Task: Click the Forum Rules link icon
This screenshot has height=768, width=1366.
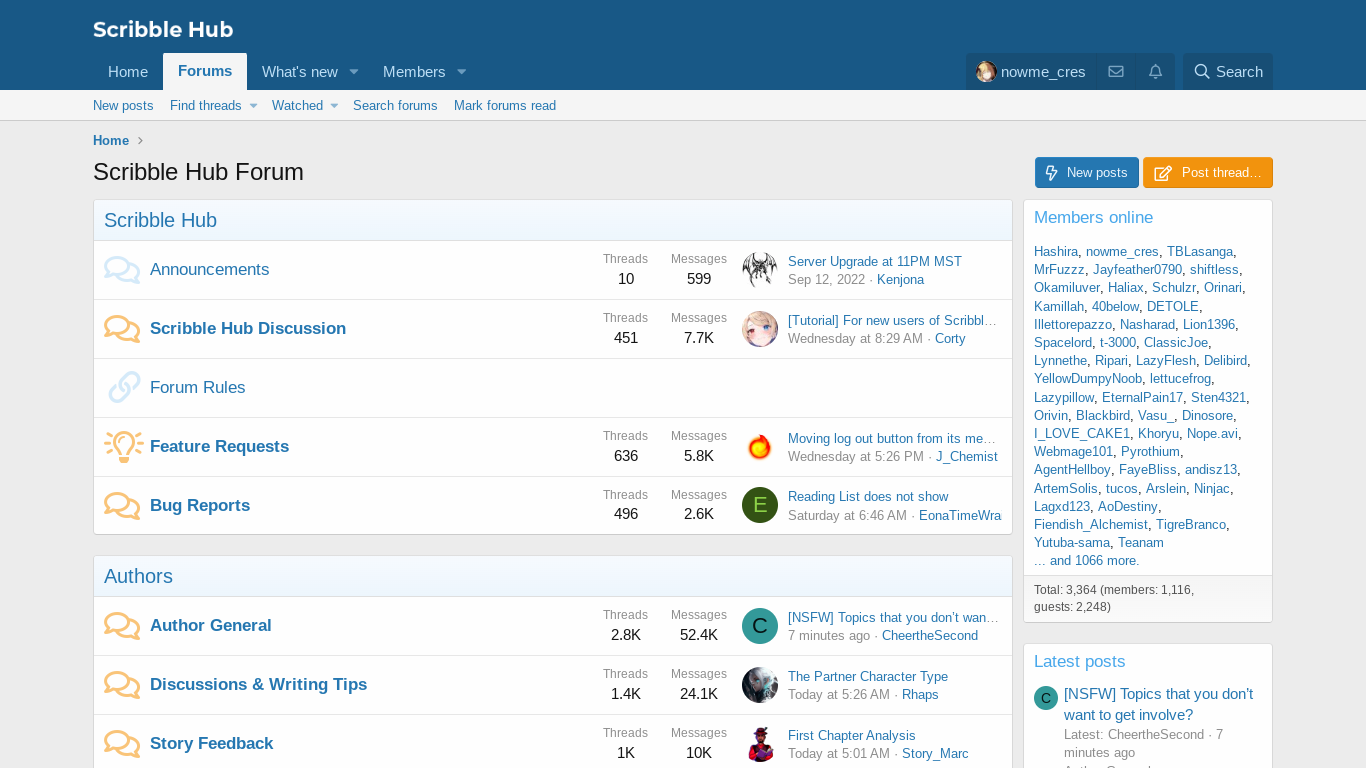Action: pyautogui.click(x=123, y=387)
